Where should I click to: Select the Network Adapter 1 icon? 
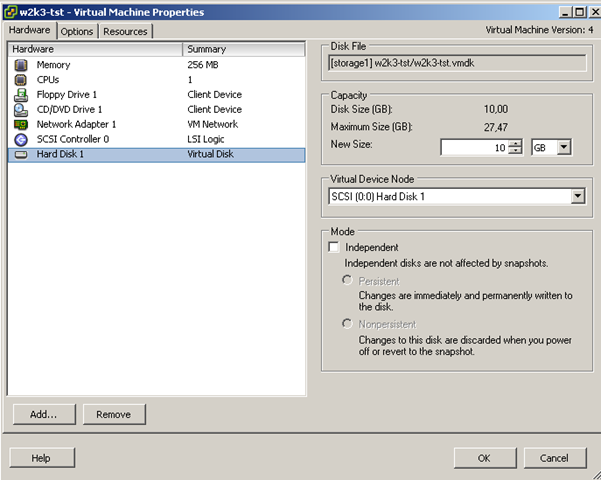pyautogui.click(x=21, y=125)
